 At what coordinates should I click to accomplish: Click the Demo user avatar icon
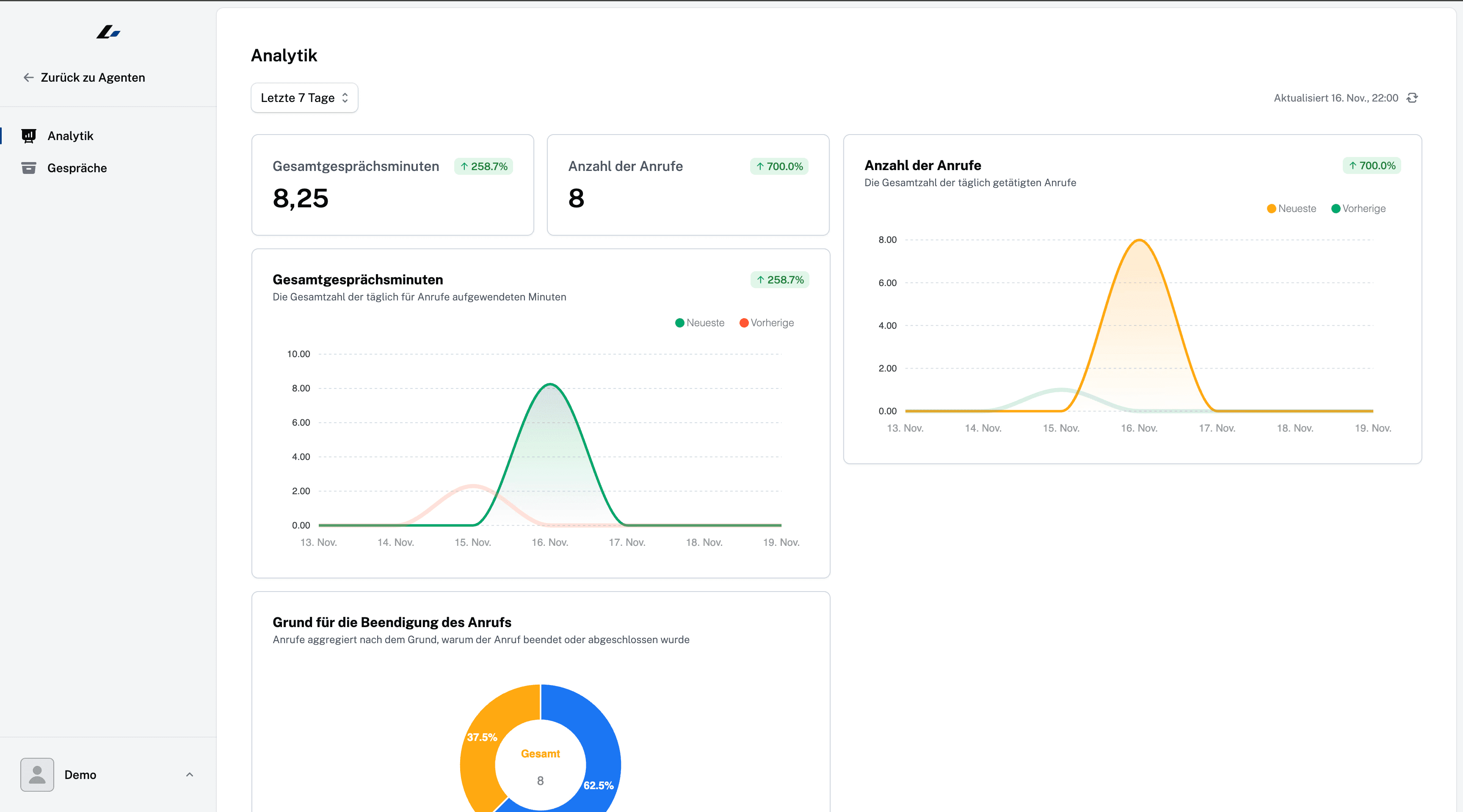click(38, 774)
